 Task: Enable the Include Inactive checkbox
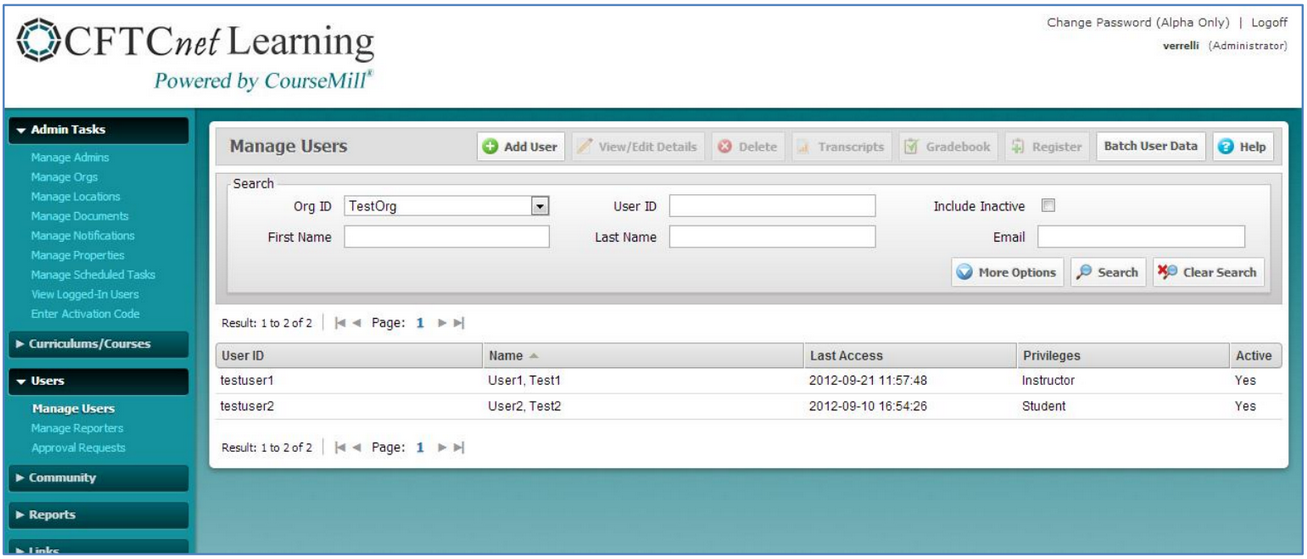click(1048, 206)
